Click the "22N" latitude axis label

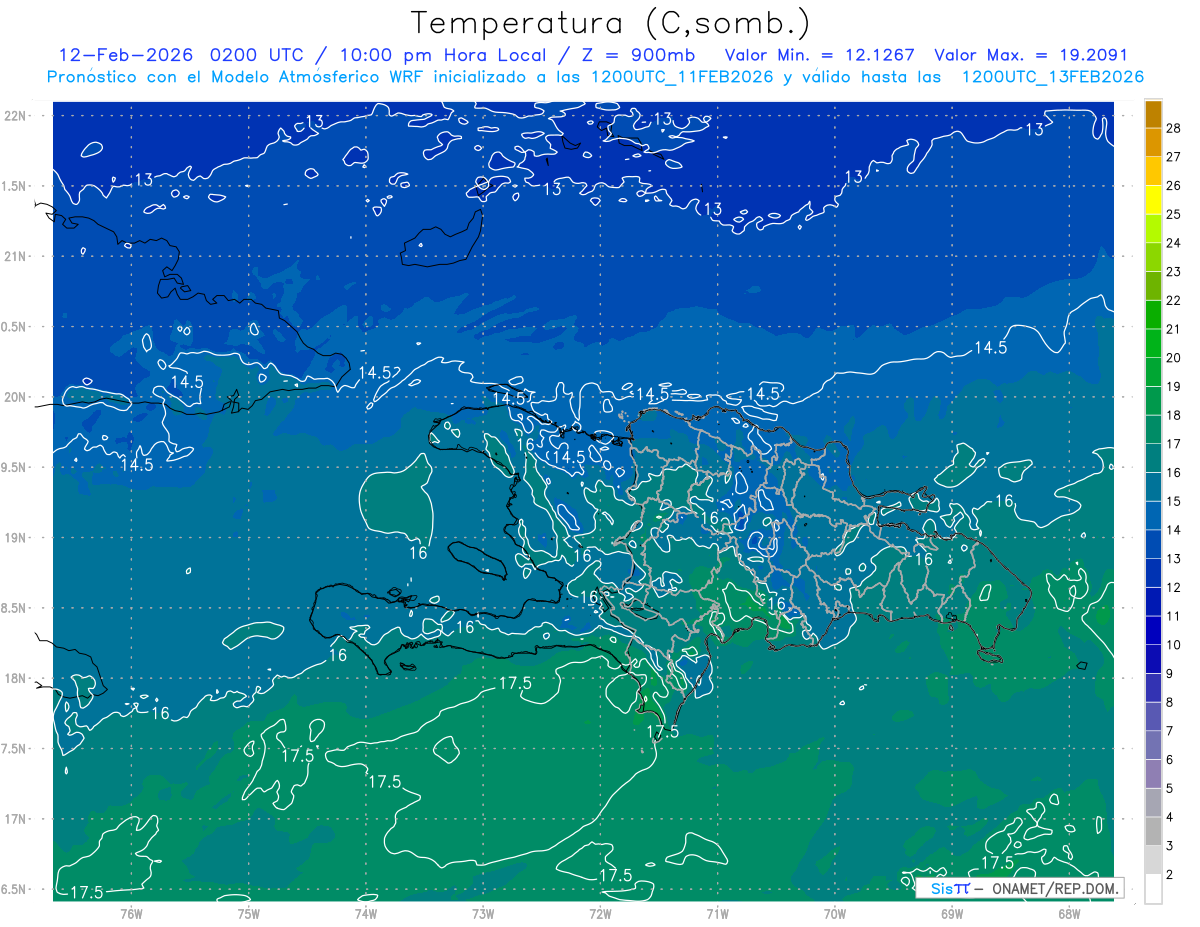(x=16, y=116)
